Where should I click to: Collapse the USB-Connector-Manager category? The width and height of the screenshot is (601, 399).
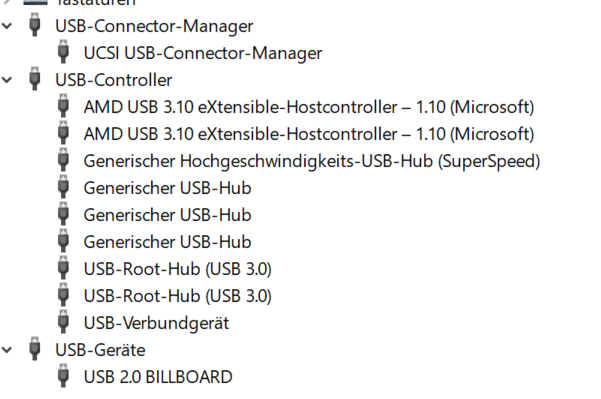point(7,26)
